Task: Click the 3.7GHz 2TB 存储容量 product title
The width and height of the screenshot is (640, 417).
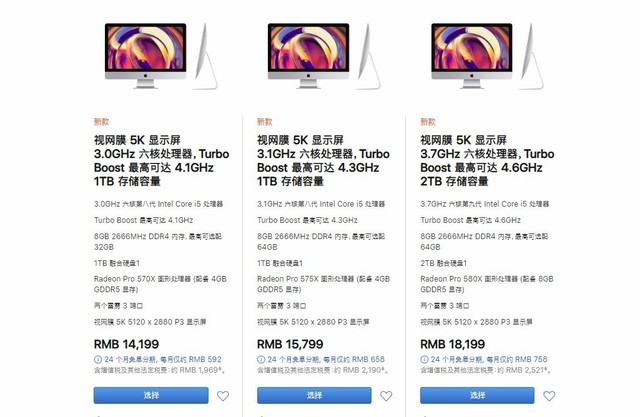Action: pos(487,161)
